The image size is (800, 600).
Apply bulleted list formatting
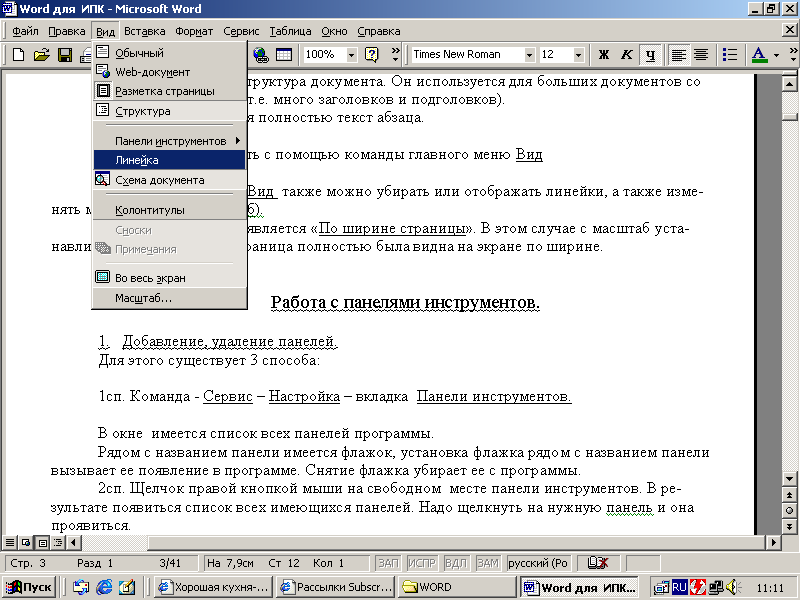[x=730, y=54]
